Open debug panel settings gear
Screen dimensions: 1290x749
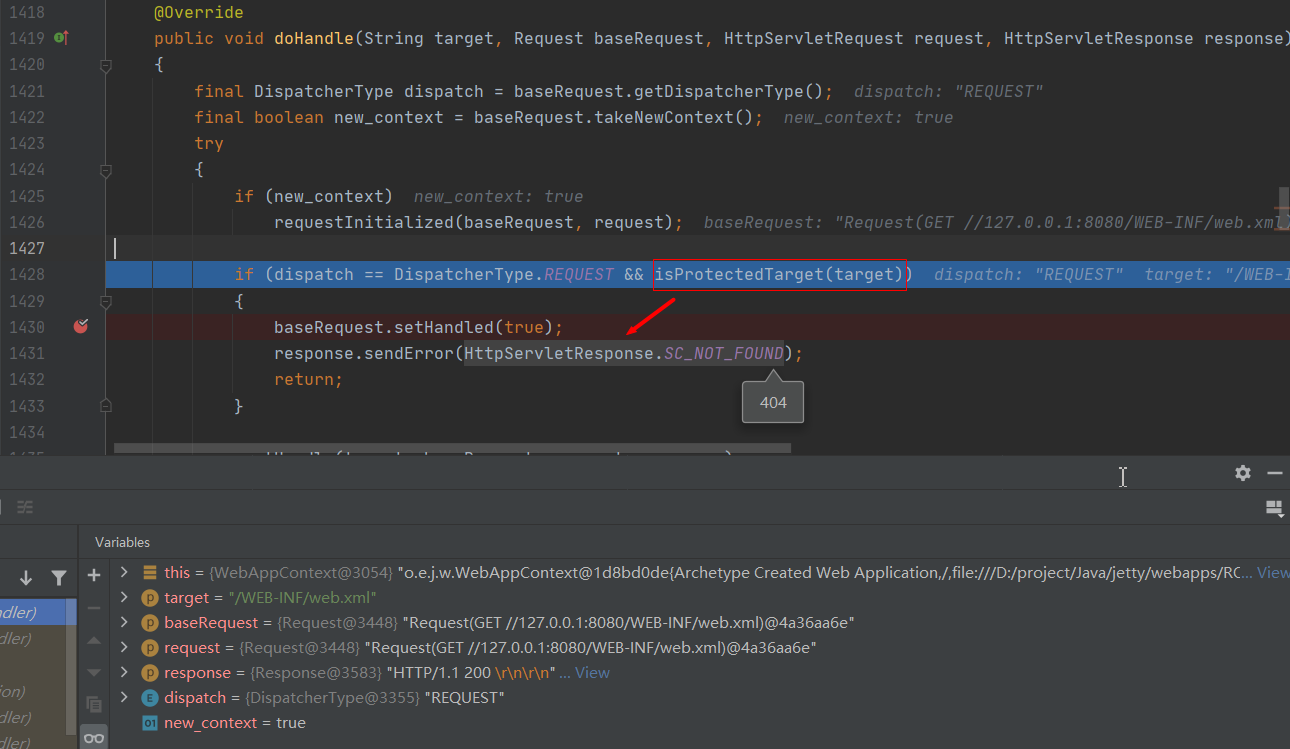pyautogui.click(x=1242, y=473)
